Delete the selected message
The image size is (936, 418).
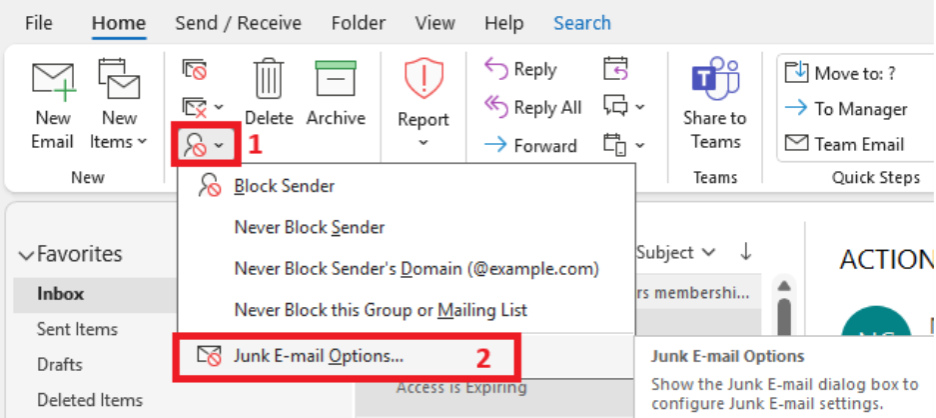coord(269,93)
